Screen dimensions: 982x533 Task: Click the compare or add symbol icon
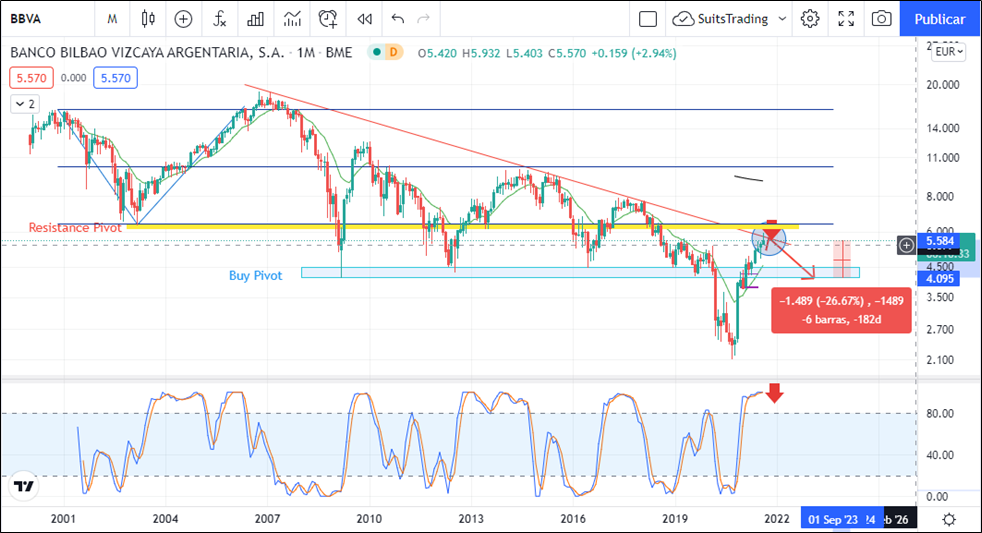tap(183, 18)
